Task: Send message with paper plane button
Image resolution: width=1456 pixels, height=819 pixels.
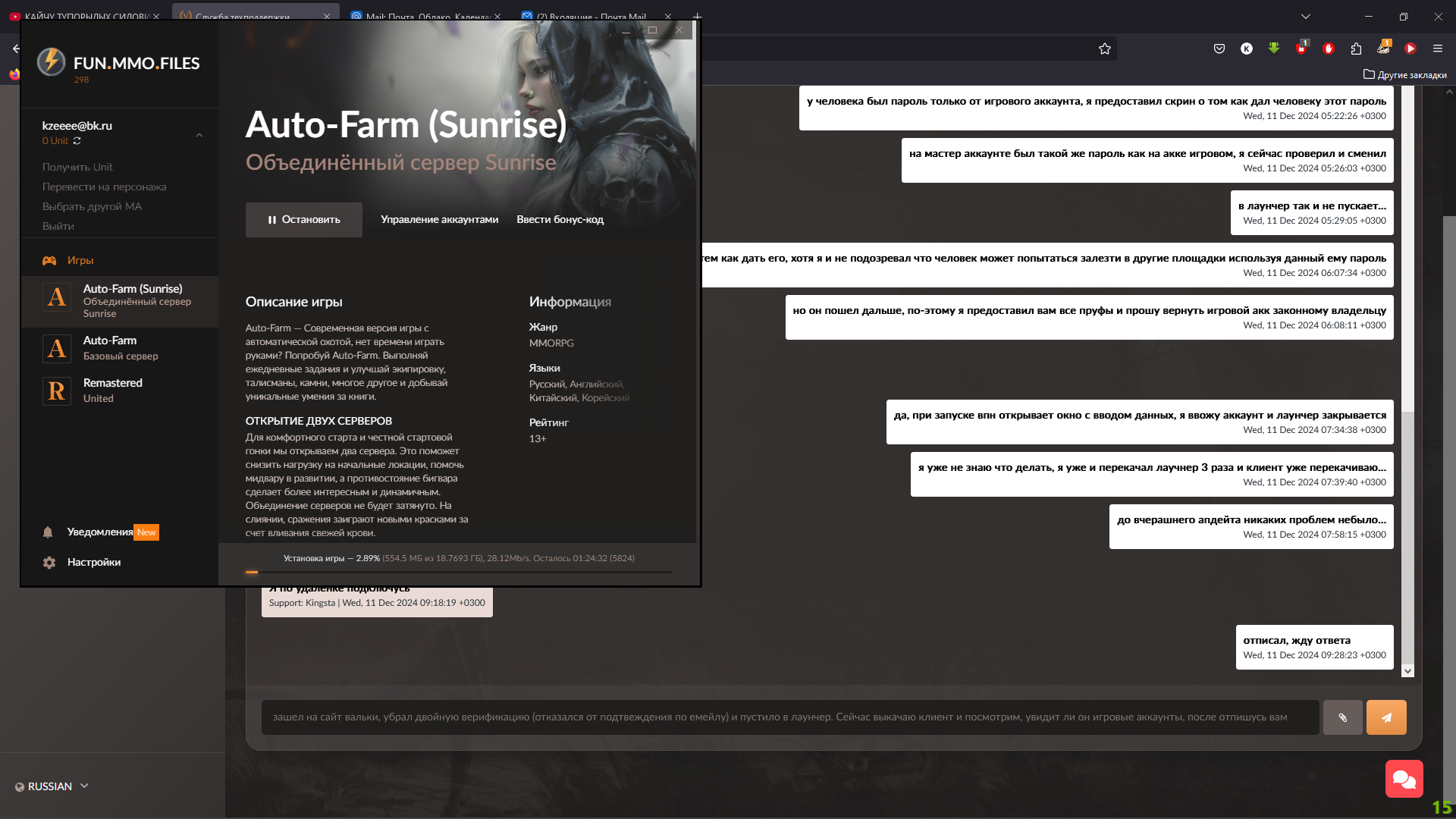Action: 1386,717
